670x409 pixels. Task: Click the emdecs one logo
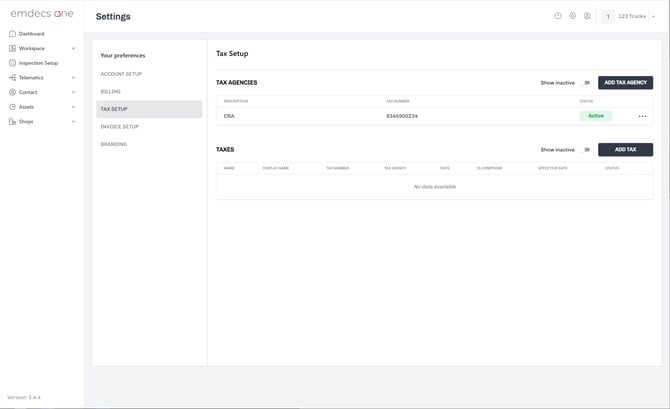42,13
